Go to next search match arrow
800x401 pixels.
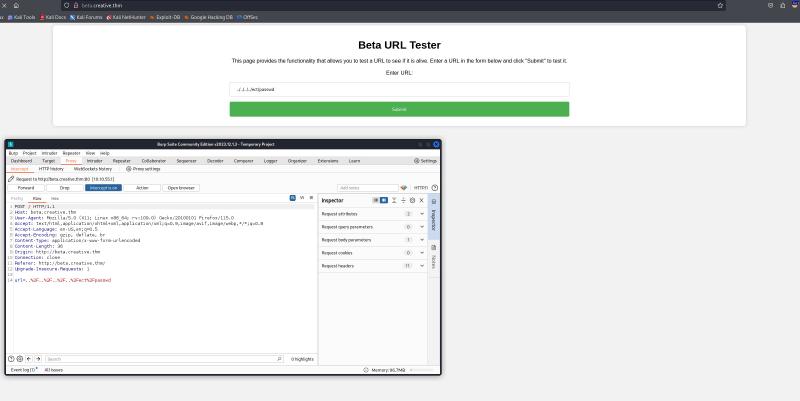point(37,358)
